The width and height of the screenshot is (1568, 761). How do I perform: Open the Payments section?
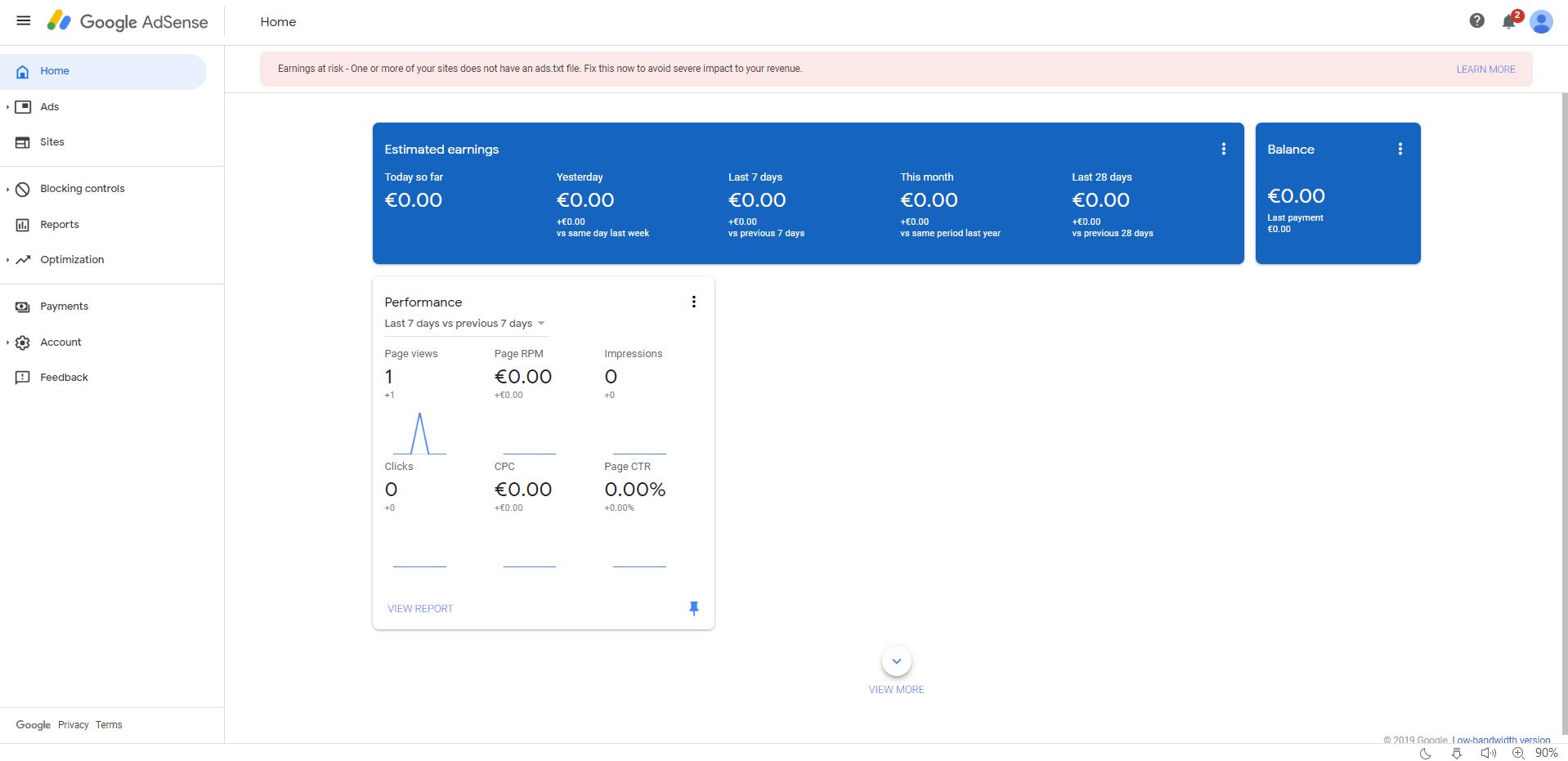pyautogui.click(x=64, y=307)
